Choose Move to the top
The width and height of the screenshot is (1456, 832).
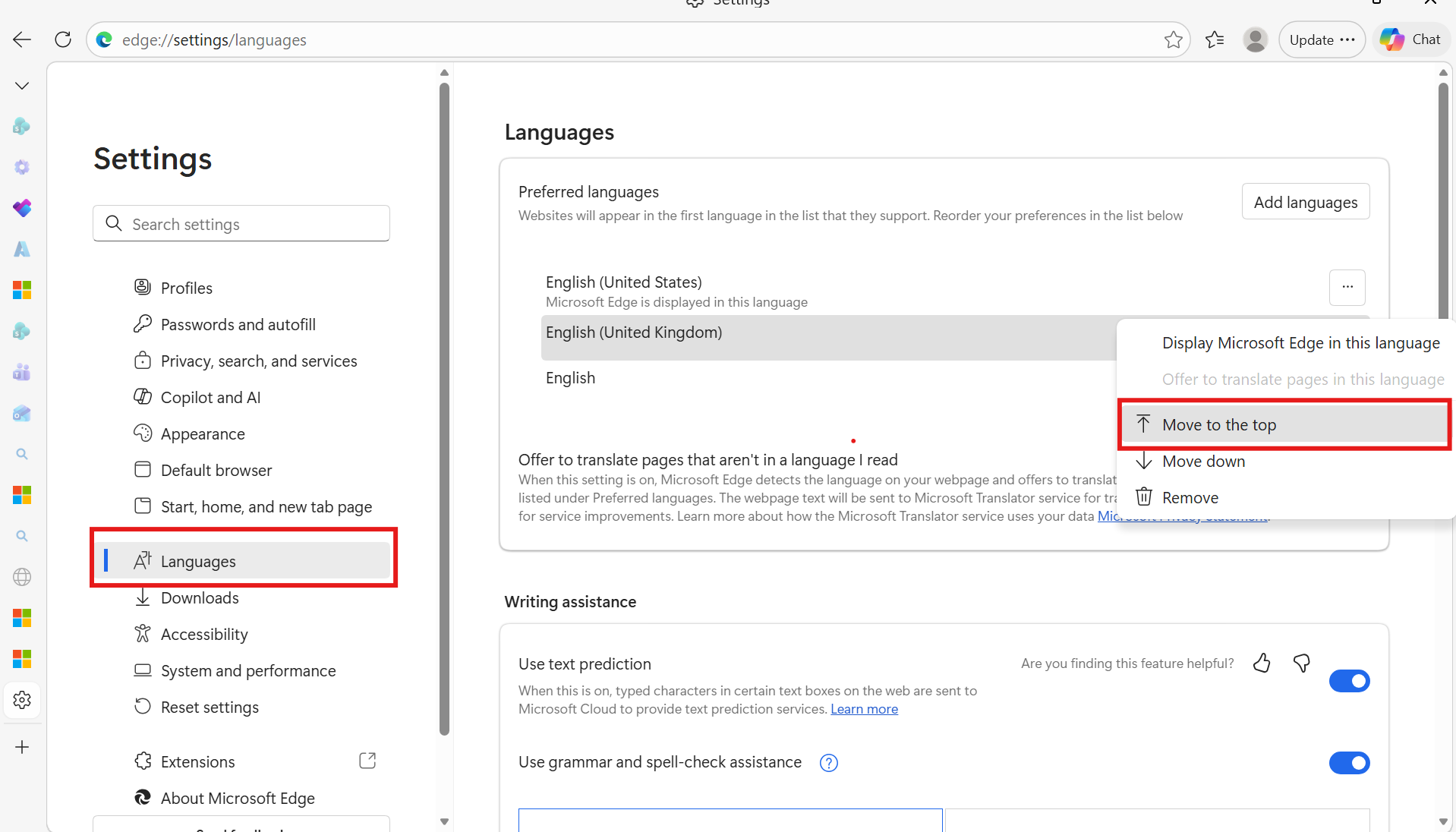1284,424
